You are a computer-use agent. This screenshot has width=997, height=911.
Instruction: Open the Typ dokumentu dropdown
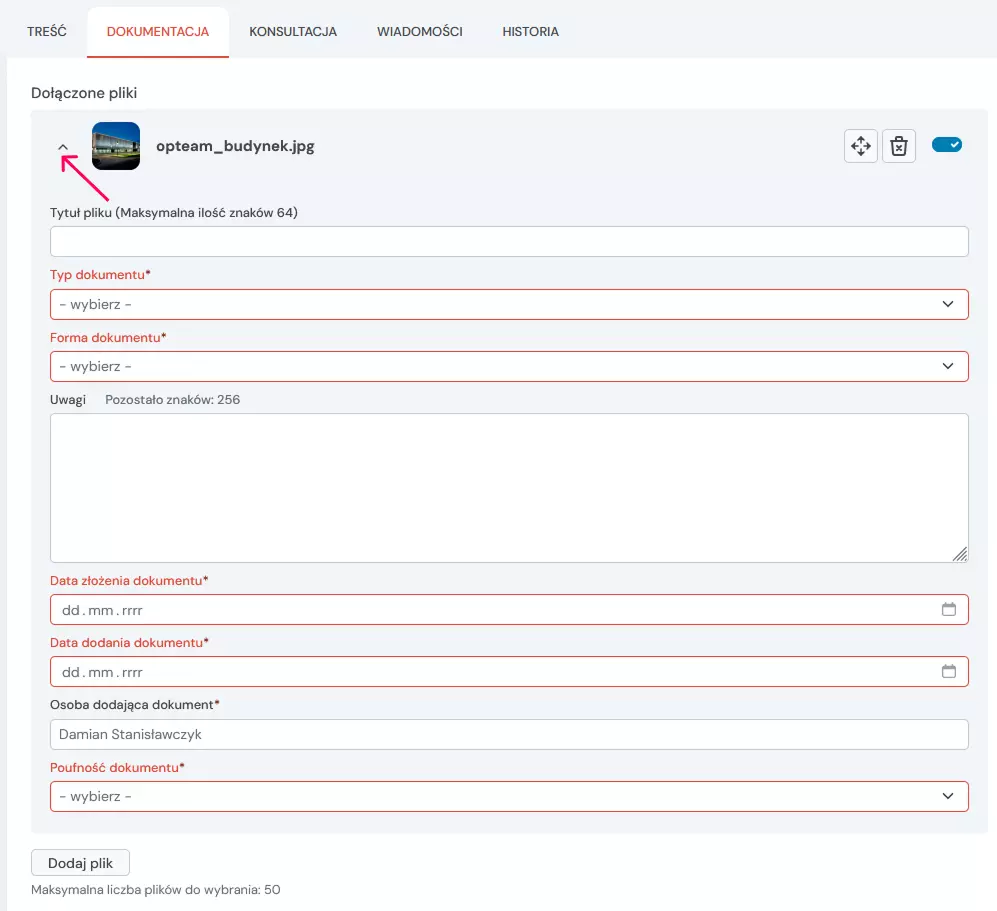[508, 304]
